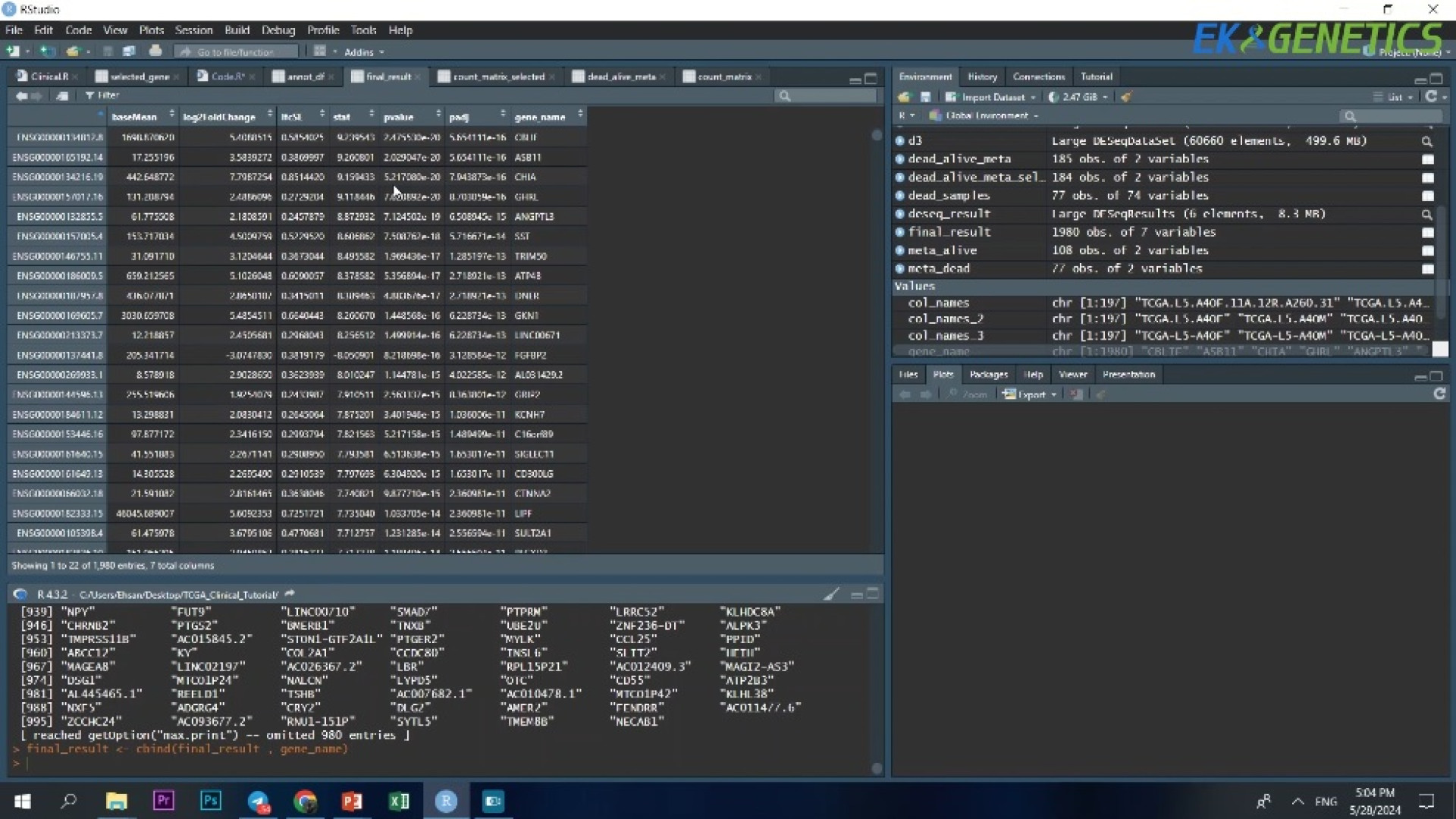Refresh the Plots pane
The image size is (1456, 819).
coord(1439,394)
